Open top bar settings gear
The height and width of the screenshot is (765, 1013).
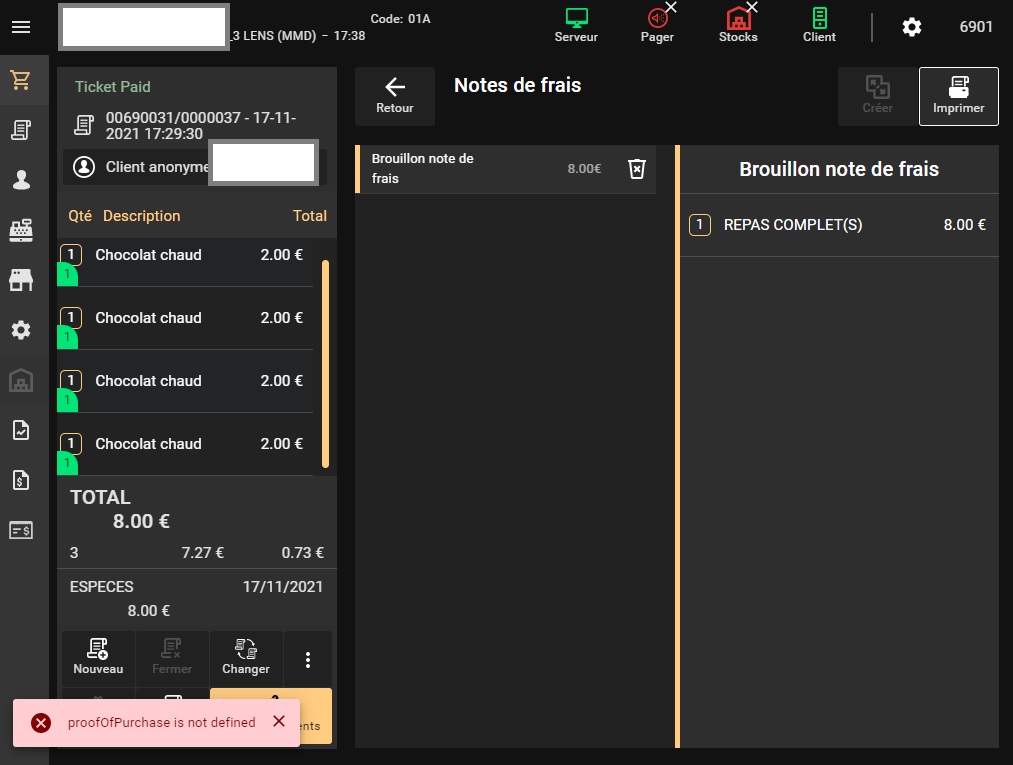point(912,27)
